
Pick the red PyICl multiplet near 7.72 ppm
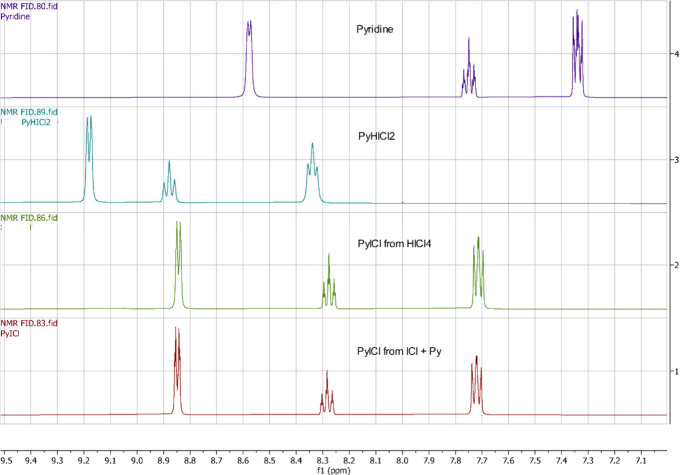pos(476,385)
